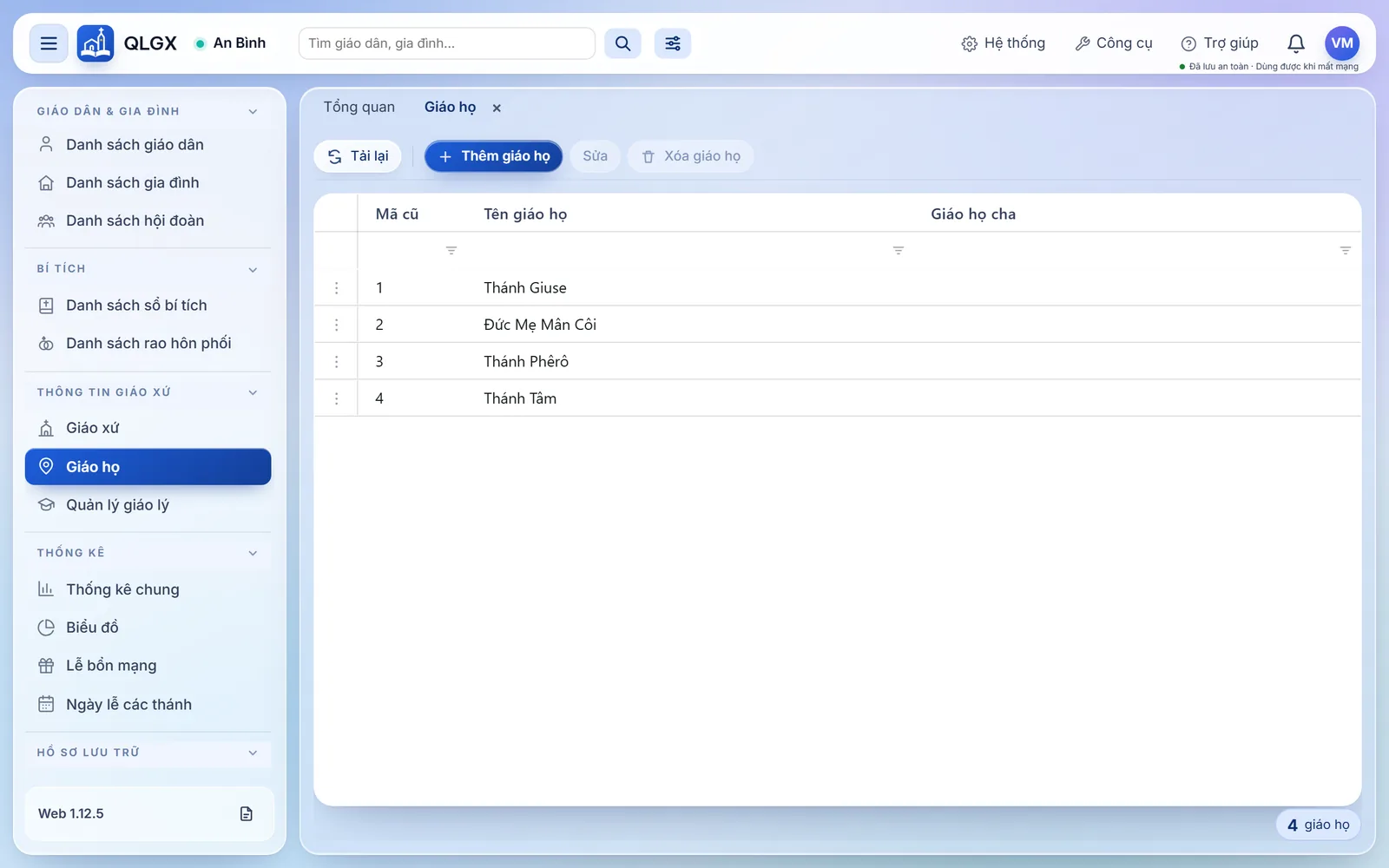1389x868 pixels.
Task: Click the Mã cũ column filter icon
Action: click(x=451, y=251)
